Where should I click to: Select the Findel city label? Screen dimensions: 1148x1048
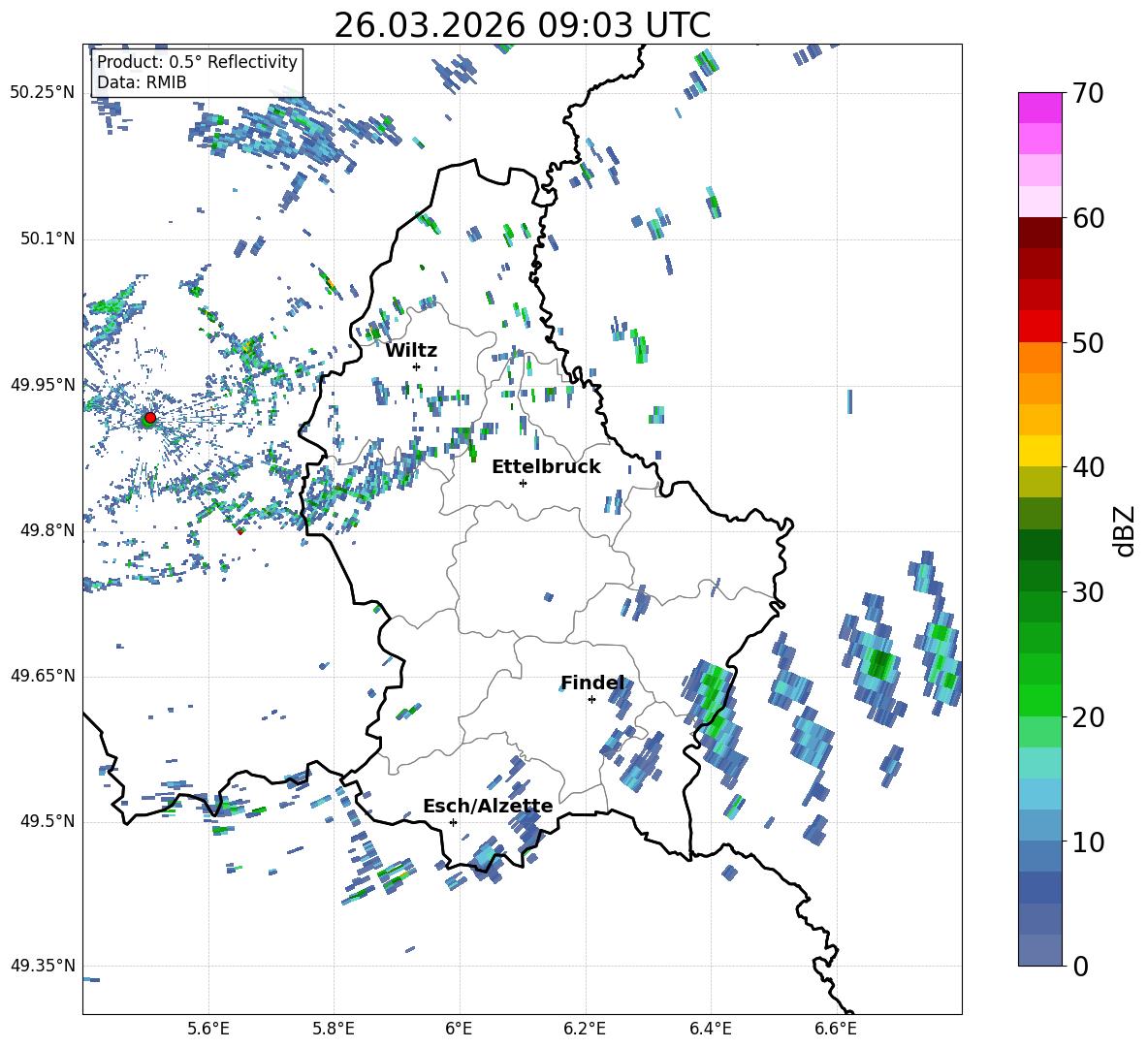tap(592, 683)
